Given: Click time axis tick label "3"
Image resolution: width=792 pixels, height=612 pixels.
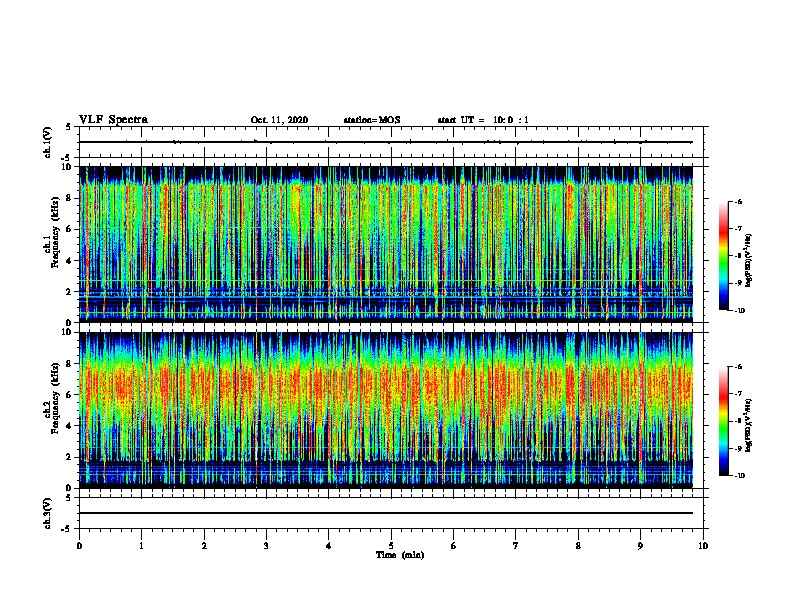Looking at the screenshot, I should [x=266, y=545].
